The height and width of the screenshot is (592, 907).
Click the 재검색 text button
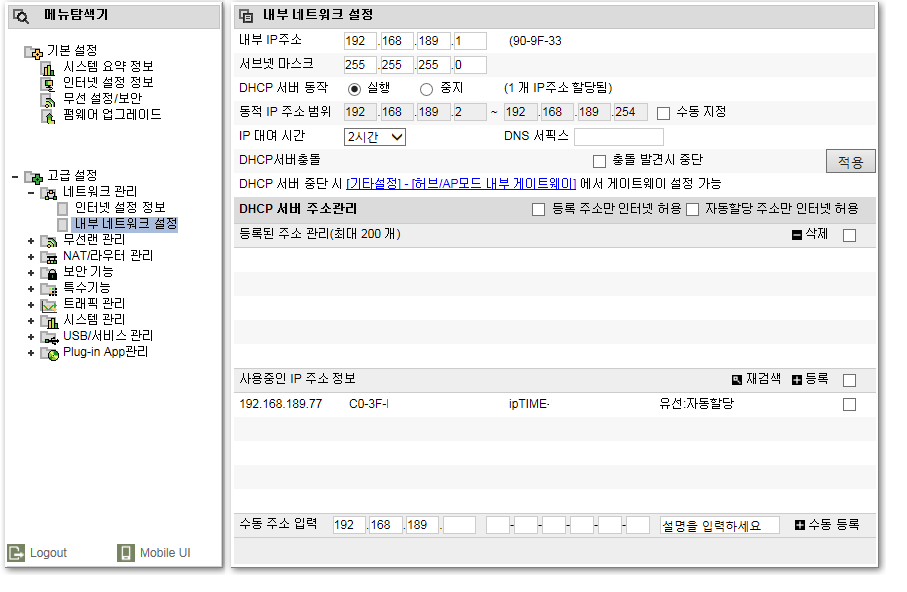click(764, 379)
